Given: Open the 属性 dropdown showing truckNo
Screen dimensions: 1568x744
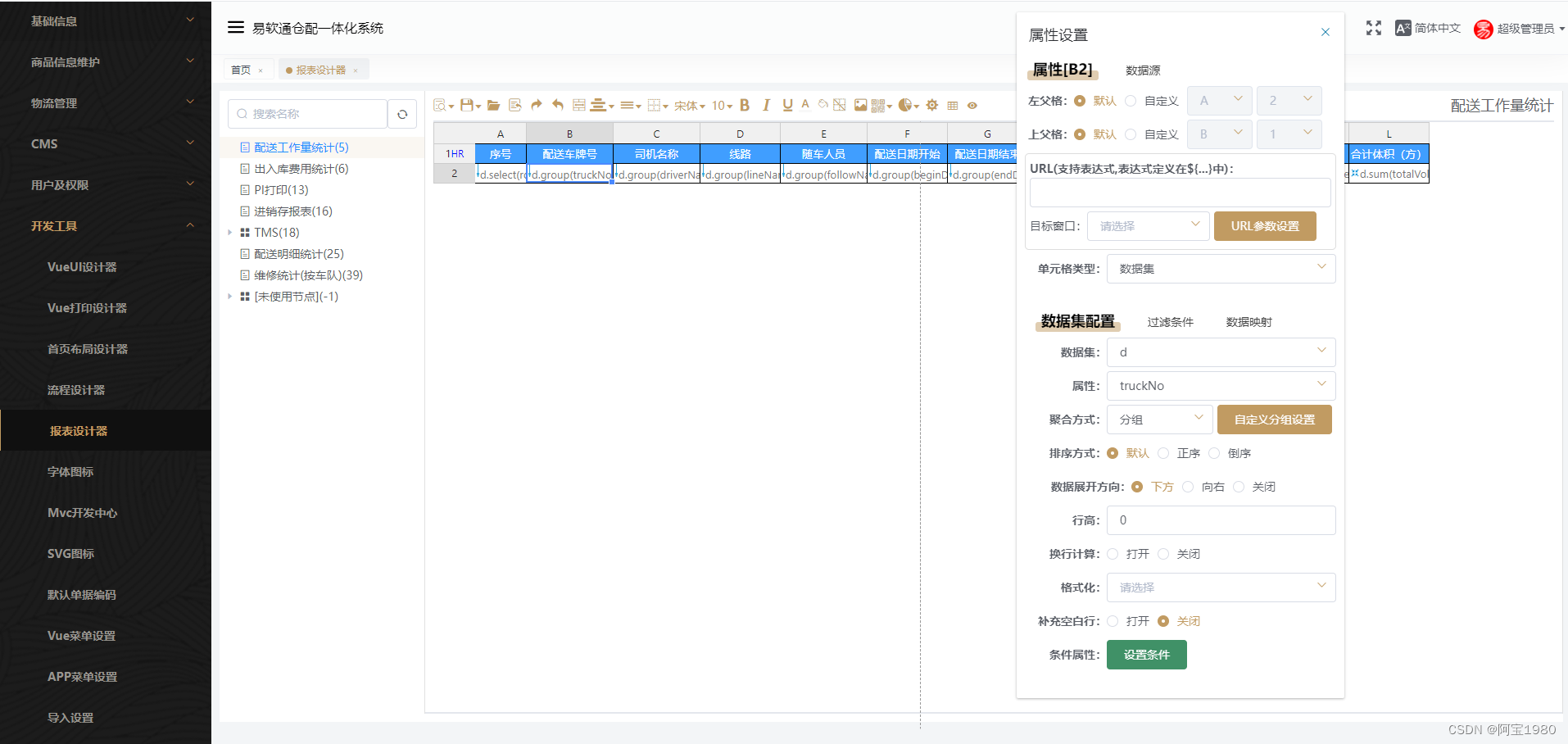Looking at the screenshot, I should point(1221,386).
